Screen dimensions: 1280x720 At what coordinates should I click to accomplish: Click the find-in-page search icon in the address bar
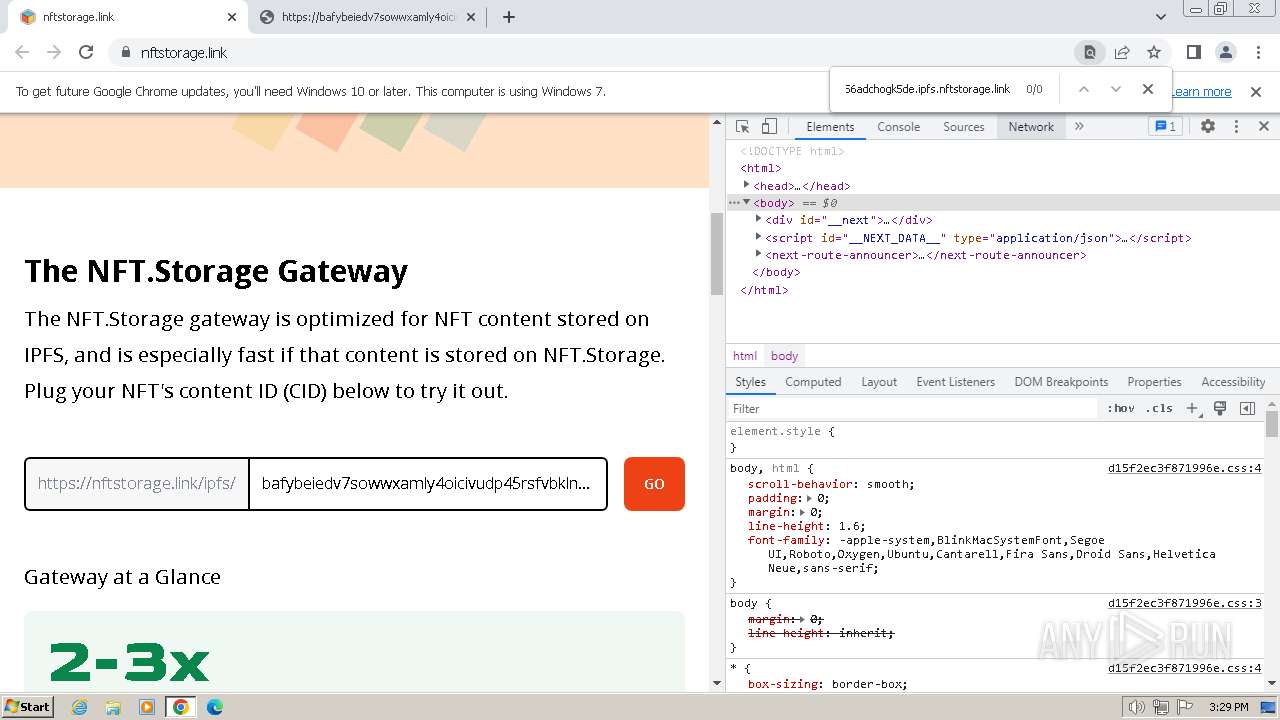click(1090, 52)
